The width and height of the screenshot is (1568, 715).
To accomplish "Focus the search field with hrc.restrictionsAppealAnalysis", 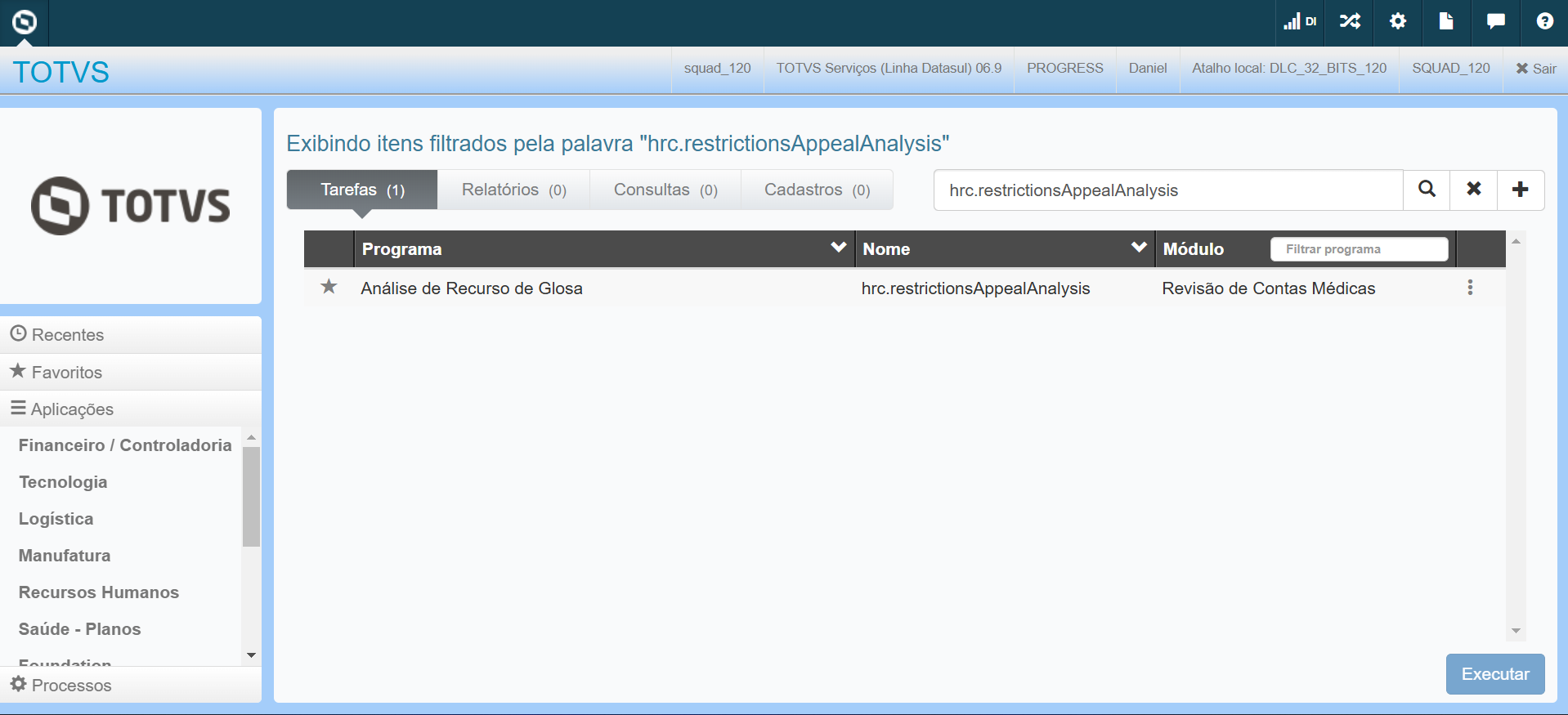I will 1168,190.
